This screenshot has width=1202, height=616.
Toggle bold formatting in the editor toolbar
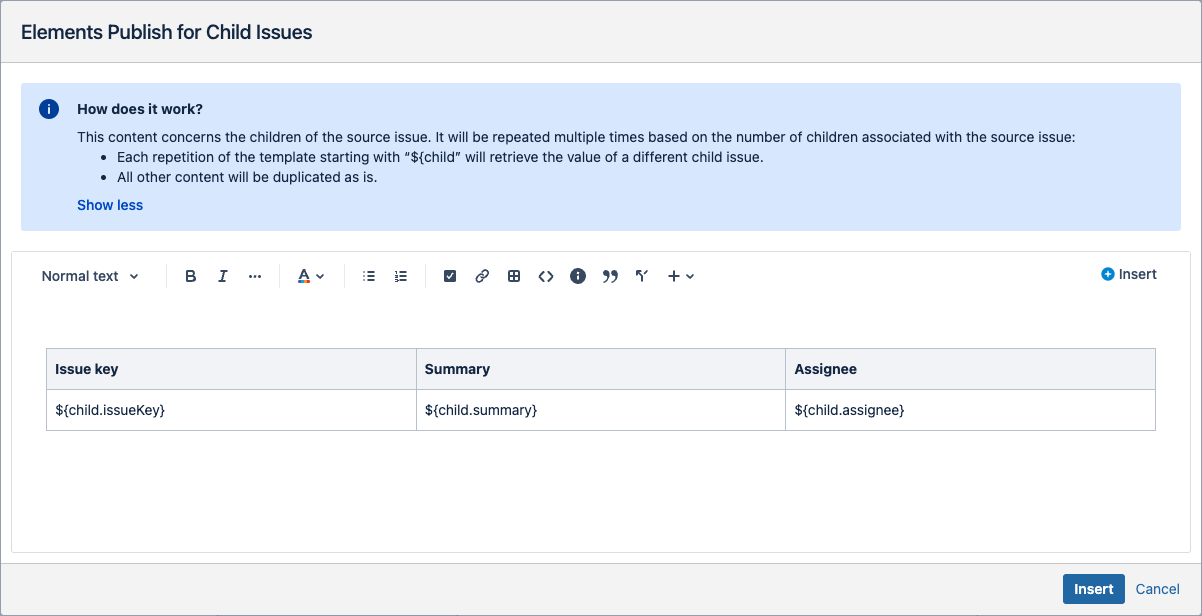point(191,276)
